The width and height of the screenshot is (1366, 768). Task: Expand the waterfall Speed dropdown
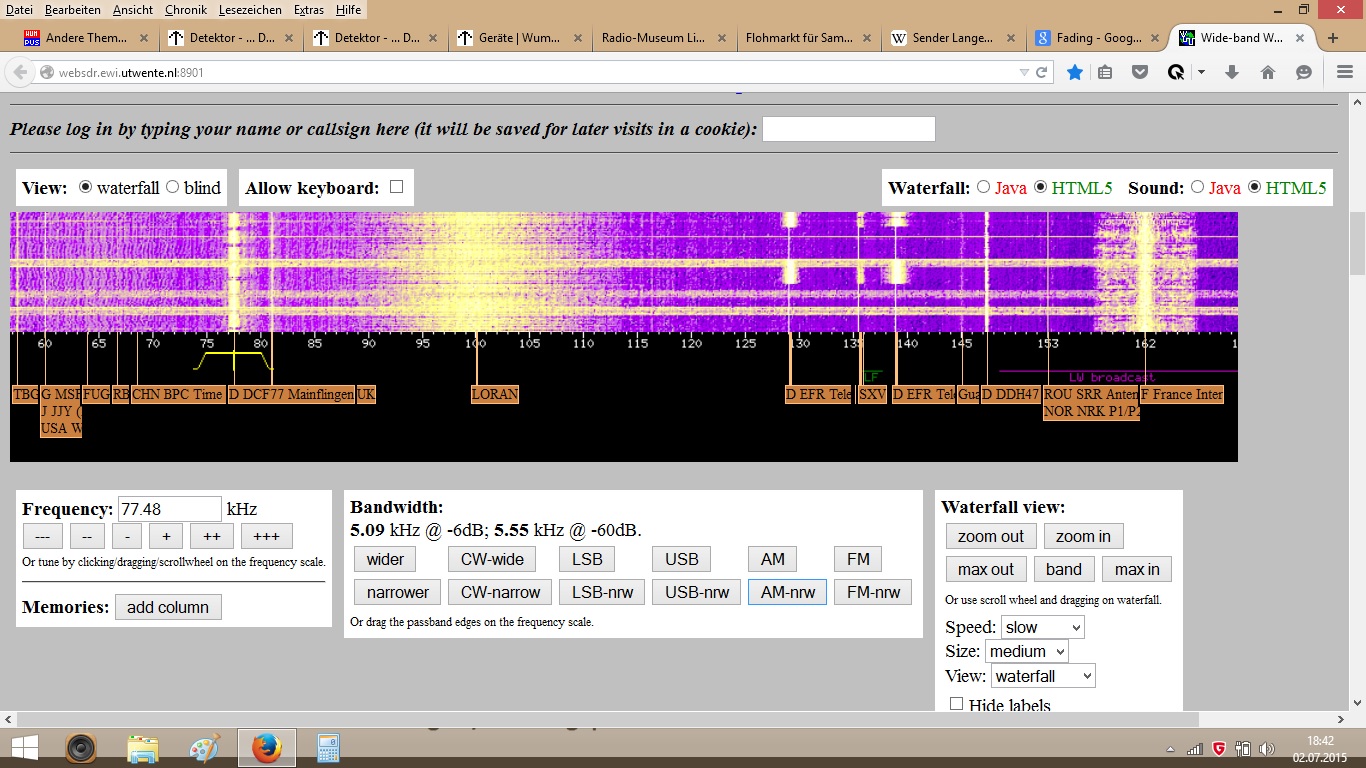tap(1042, 627)
